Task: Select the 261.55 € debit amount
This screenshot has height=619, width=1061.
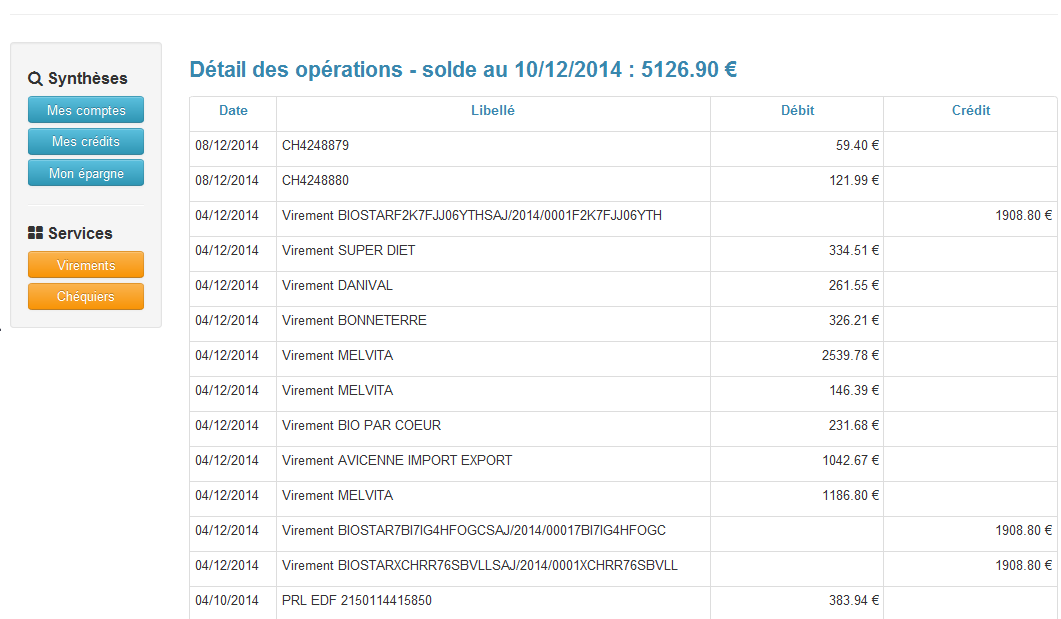Action: click(x=854, y=285)
